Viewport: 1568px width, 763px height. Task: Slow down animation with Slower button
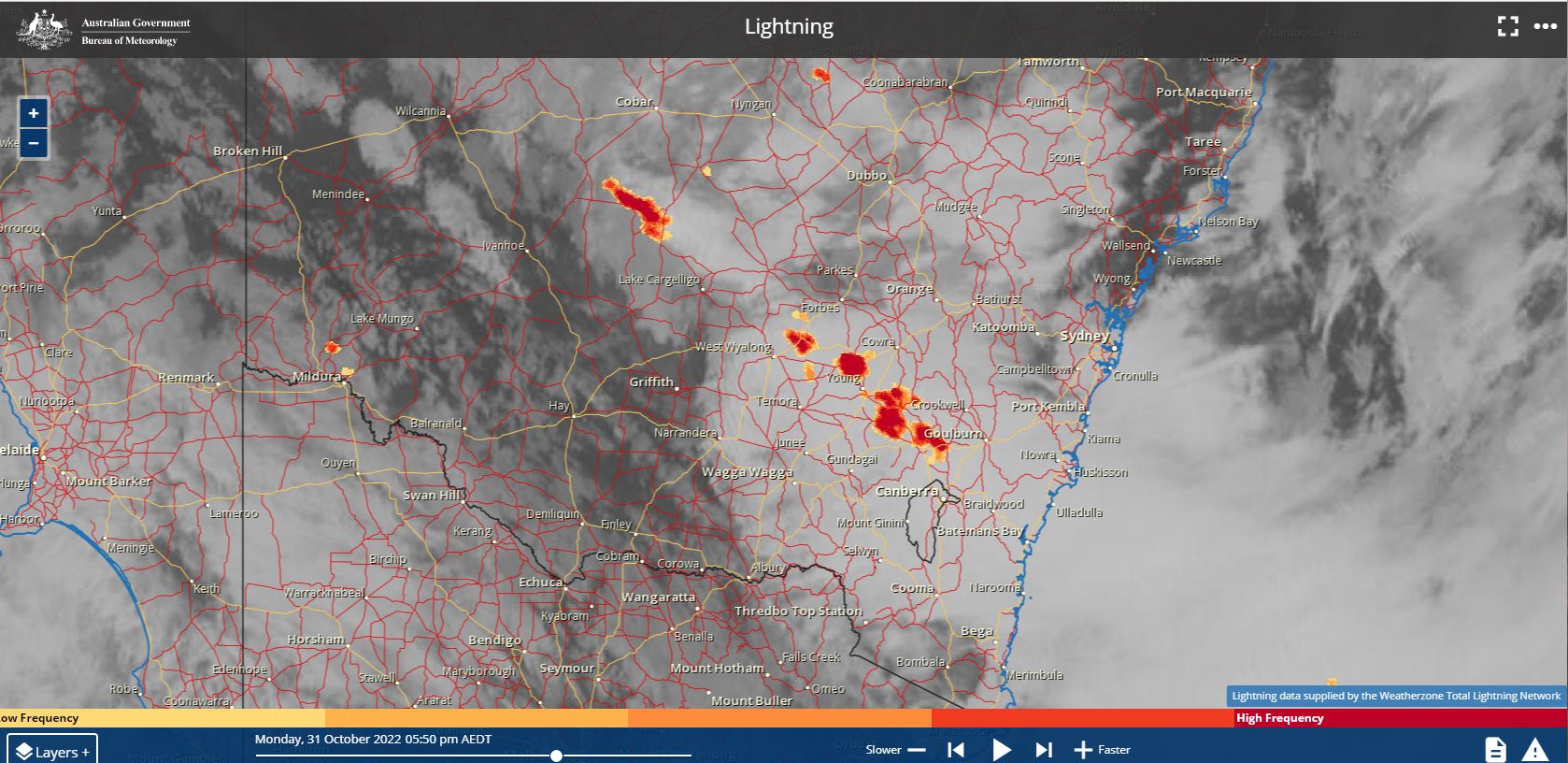895,749
